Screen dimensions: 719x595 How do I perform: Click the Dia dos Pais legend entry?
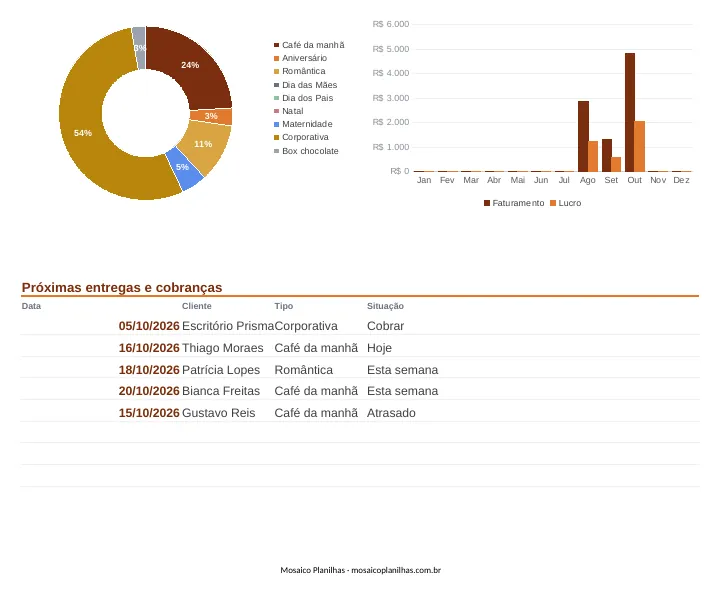tap(304, 98)
